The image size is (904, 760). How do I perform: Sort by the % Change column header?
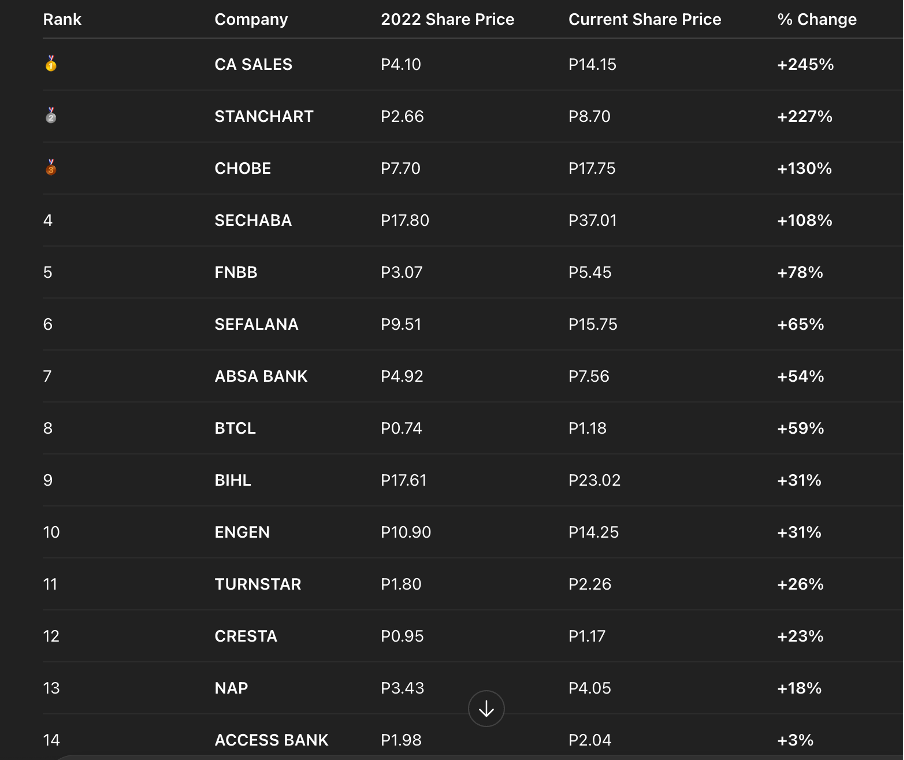[x=817, y=19]
